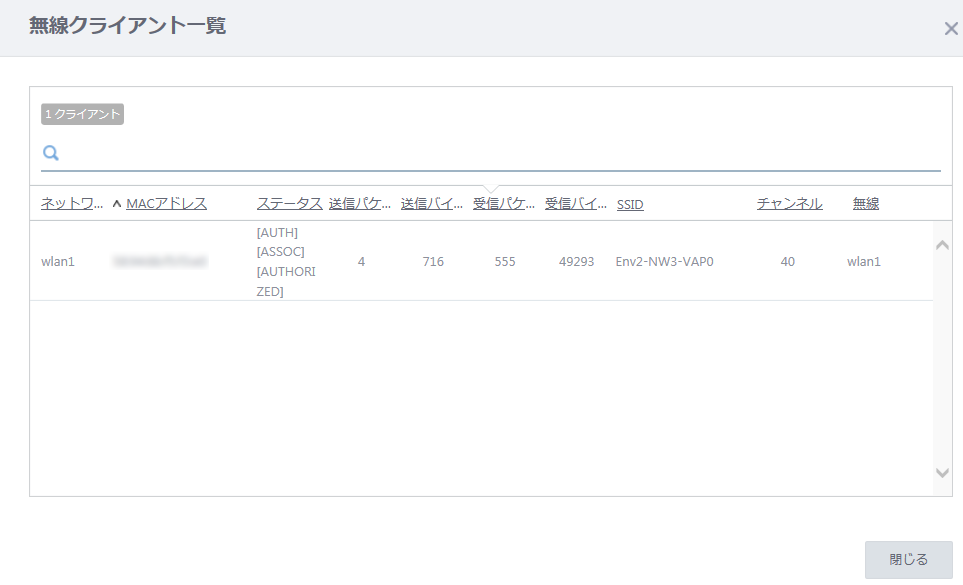Sort by 受信バイ... column header
This screenshot has height=585, width=963.
click(x=575, y=204)
